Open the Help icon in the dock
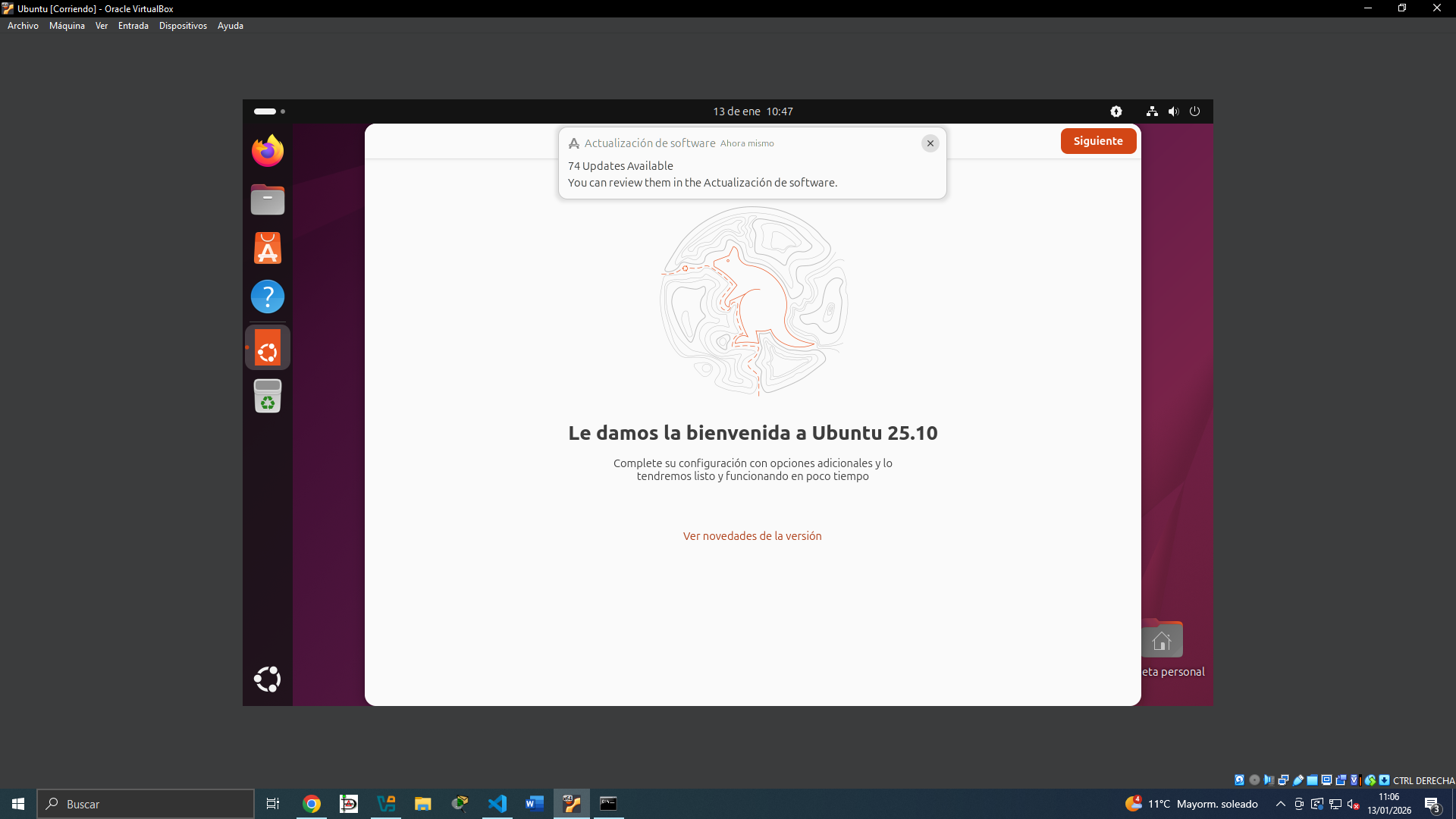The height and width of the screenshot is (819, 1456). [268, 297]
